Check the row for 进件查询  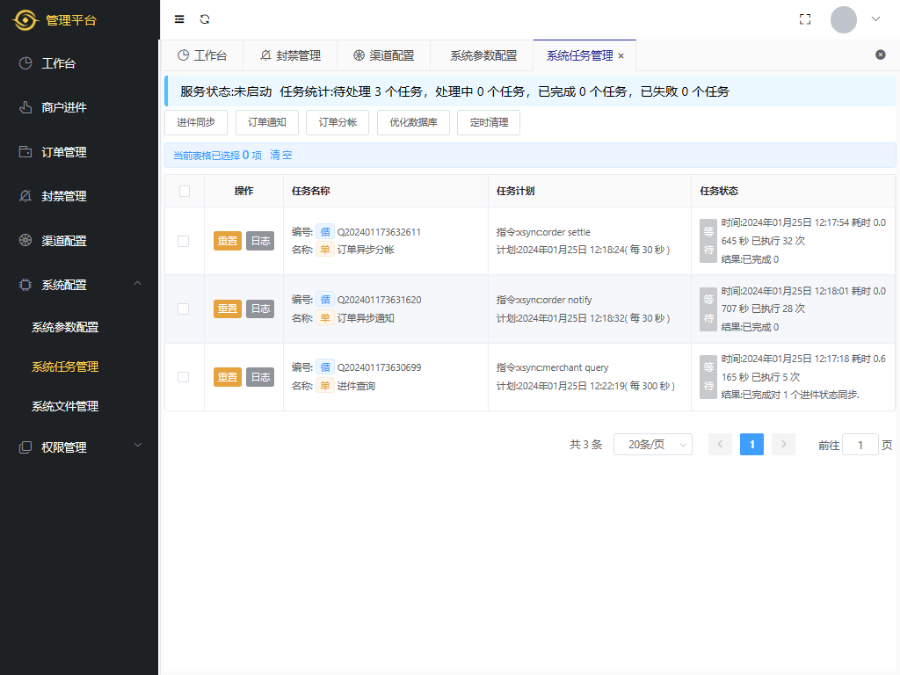pyautogui.click(x=183, y=377)
